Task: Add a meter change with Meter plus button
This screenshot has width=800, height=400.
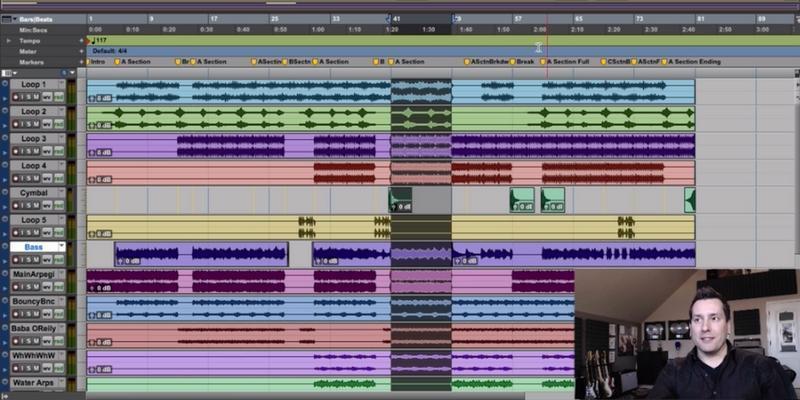Action: click(81, 51)
